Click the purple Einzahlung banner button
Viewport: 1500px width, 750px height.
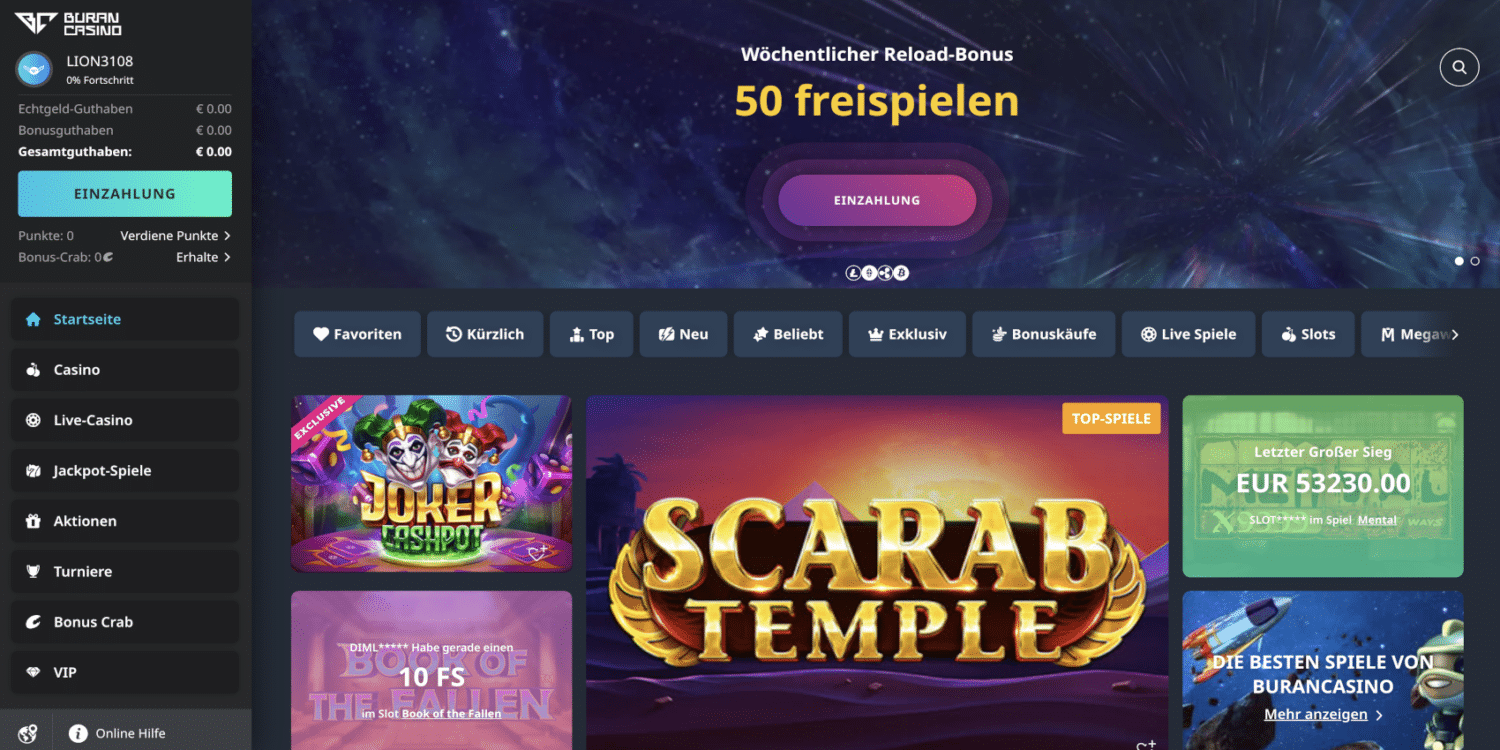tap(877, 200)
